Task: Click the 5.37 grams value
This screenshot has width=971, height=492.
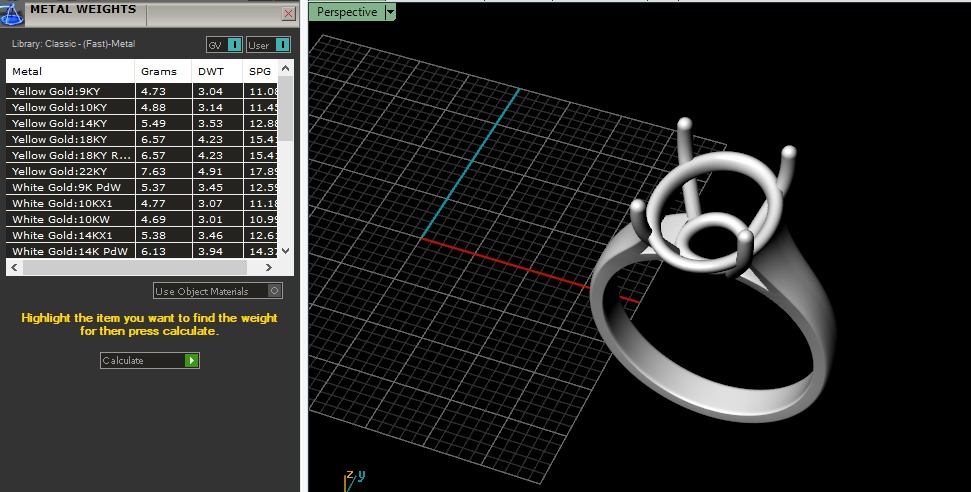Action: pos(153,187)
